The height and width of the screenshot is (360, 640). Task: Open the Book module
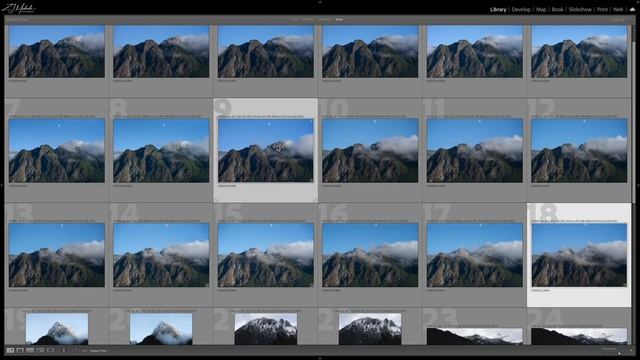(x=558, y=9)
